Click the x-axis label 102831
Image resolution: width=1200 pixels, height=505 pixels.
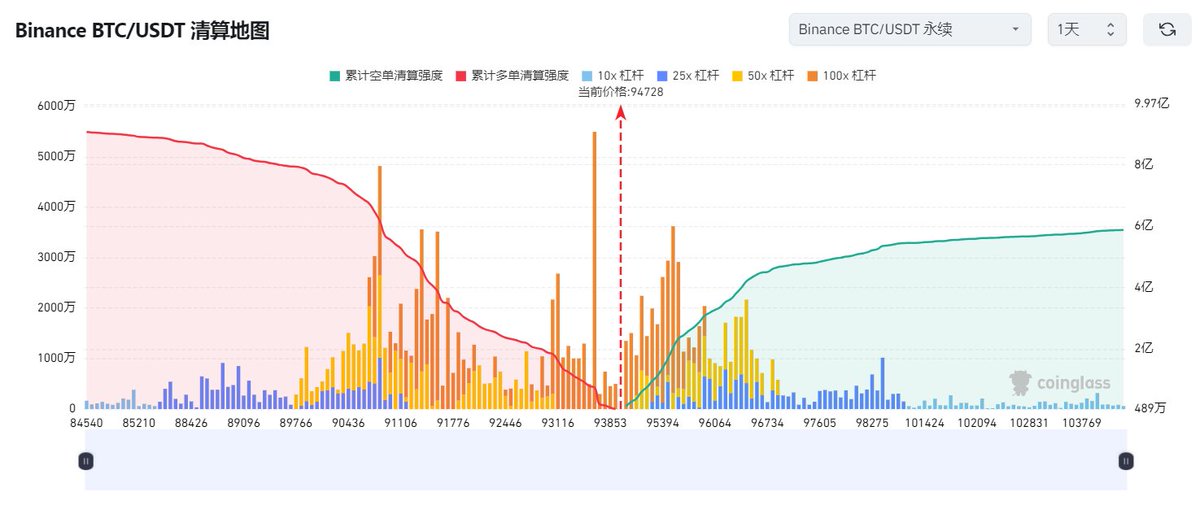[1027, 423]
